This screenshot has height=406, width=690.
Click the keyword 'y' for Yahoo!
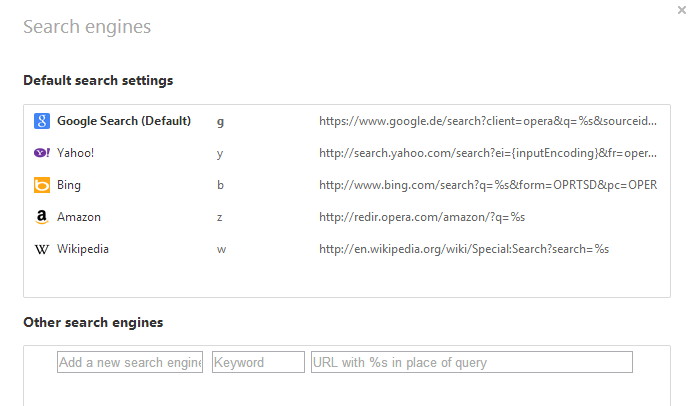point(220,154)
